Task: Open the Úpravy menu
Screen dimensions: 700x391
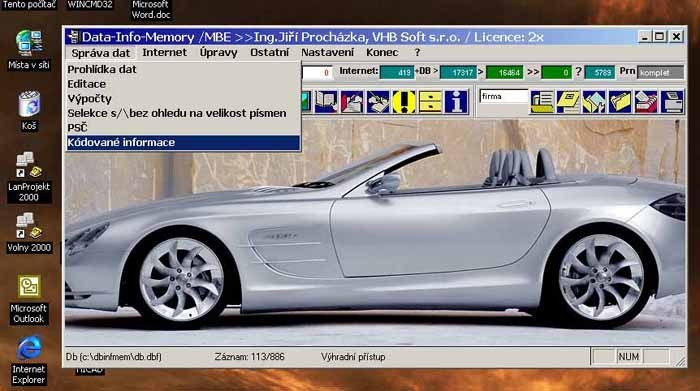Action: point(218,53)
